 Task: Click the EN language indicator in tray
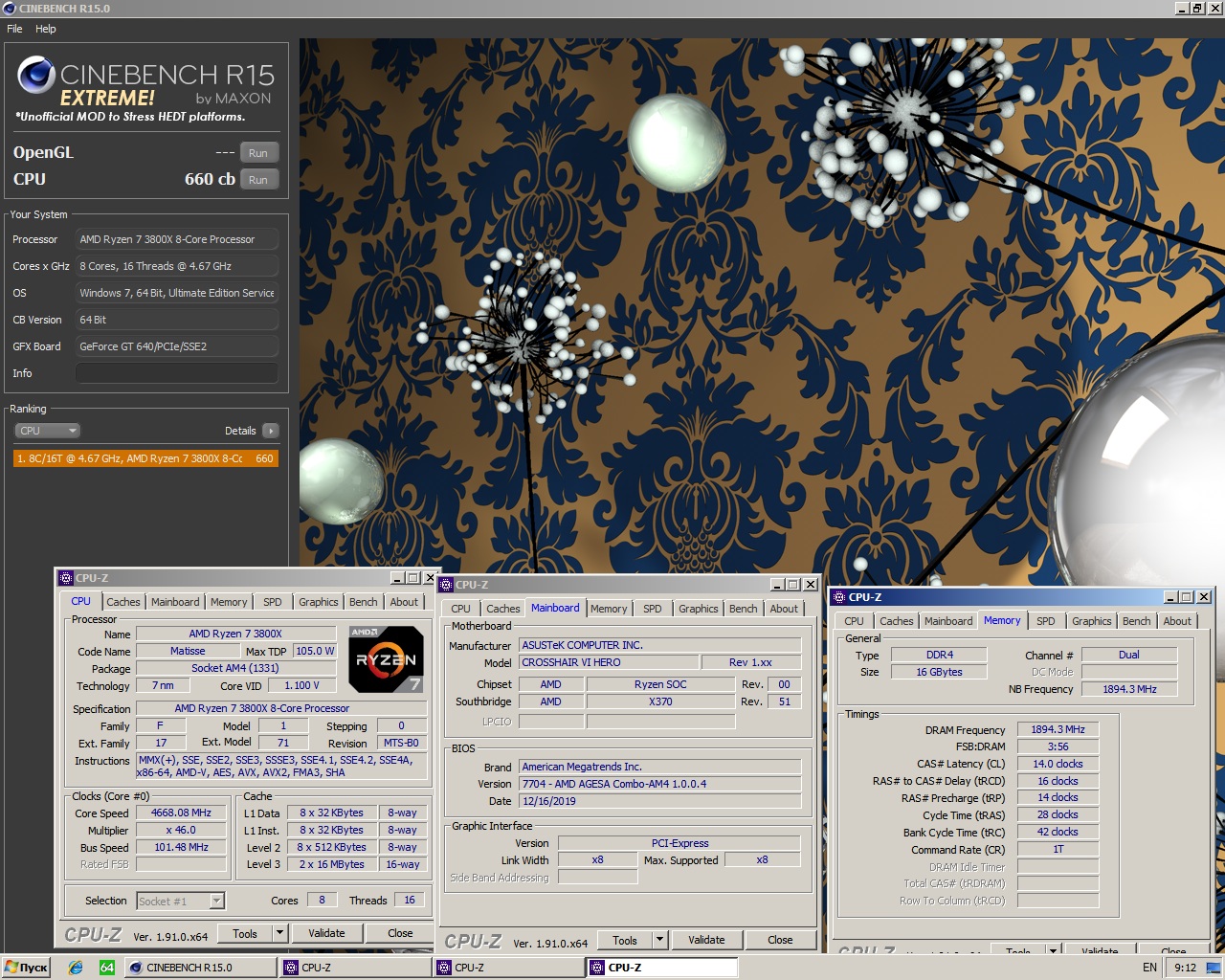click(1150, 968)
